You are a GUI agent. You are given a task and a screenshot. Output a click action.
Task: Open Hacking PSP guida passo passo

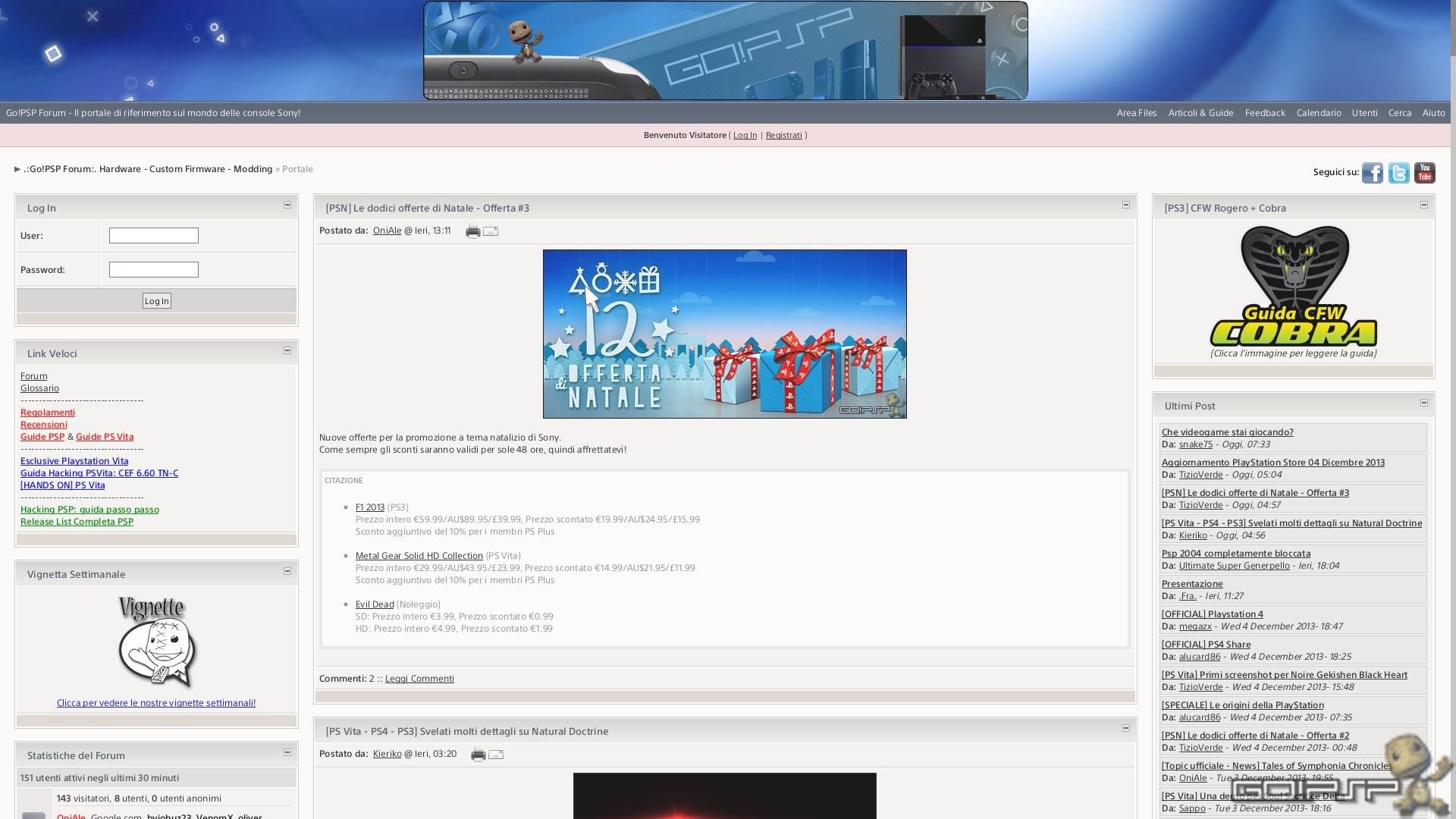pyautogui.click(x=89, y=510)
